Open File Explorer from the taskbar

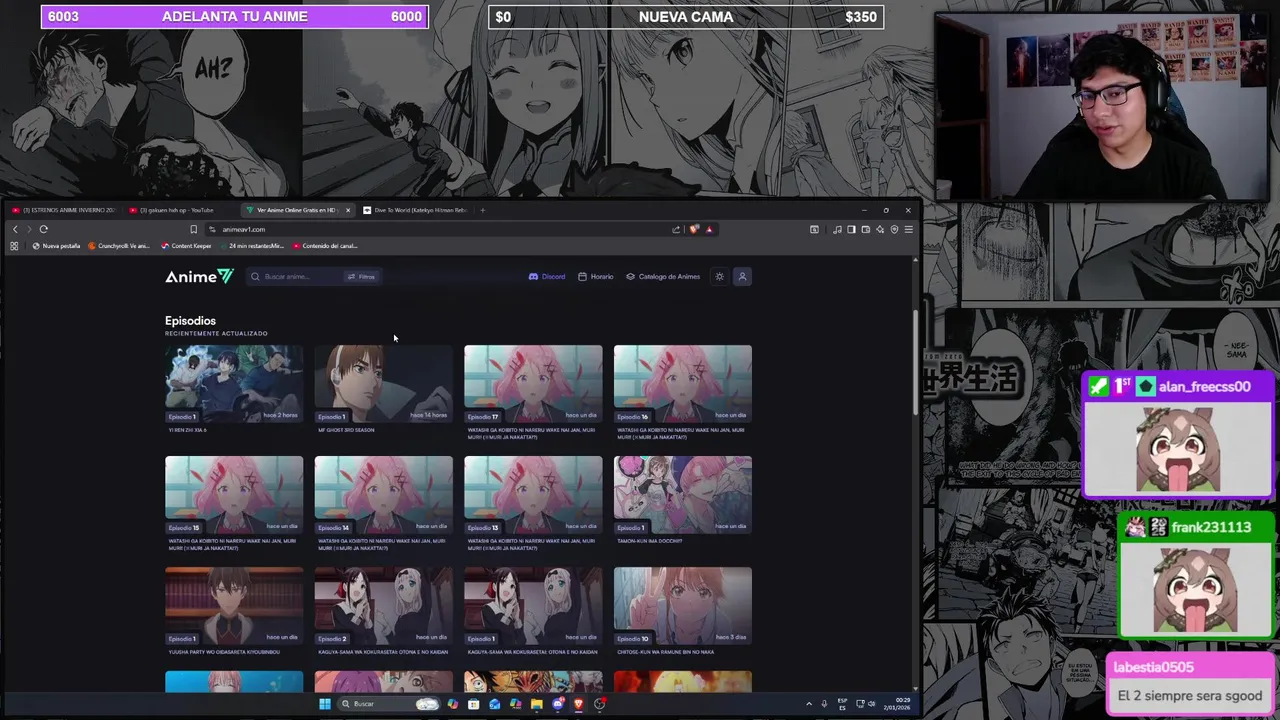[536, 703]
